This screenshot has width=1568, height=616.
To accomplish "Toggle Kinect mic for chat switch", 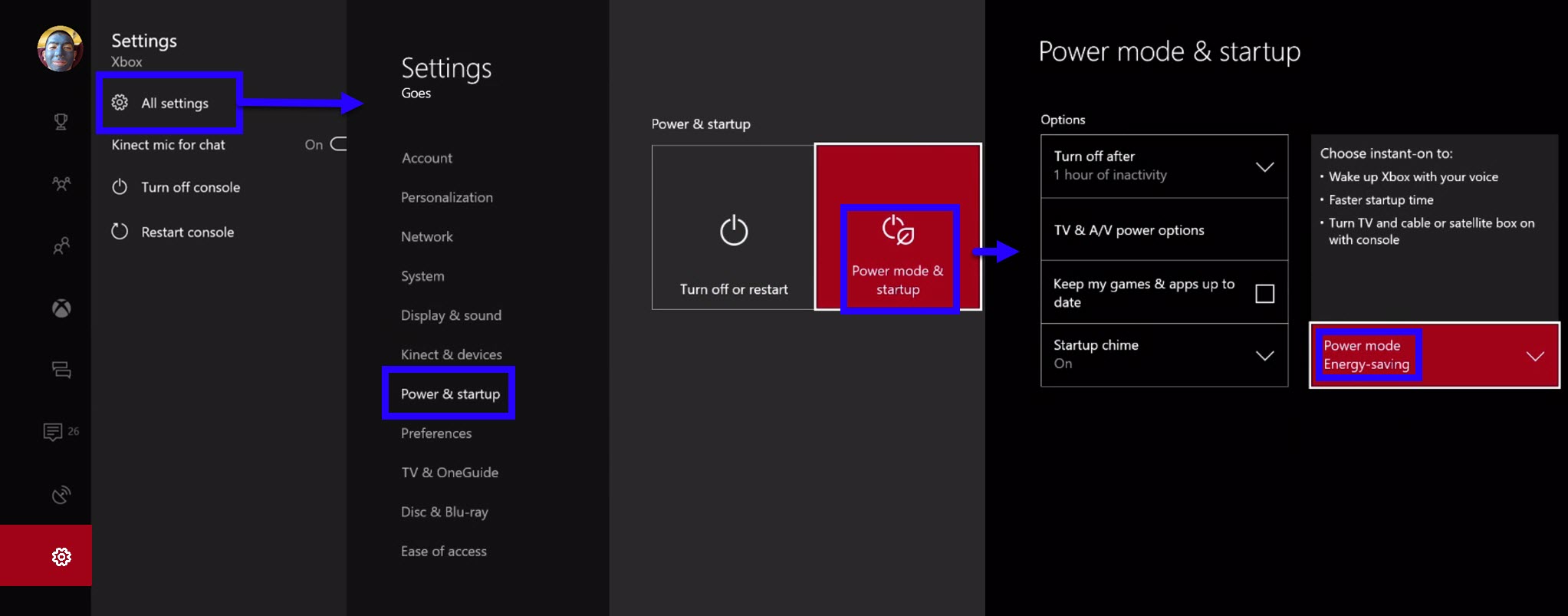I will 337,144.
